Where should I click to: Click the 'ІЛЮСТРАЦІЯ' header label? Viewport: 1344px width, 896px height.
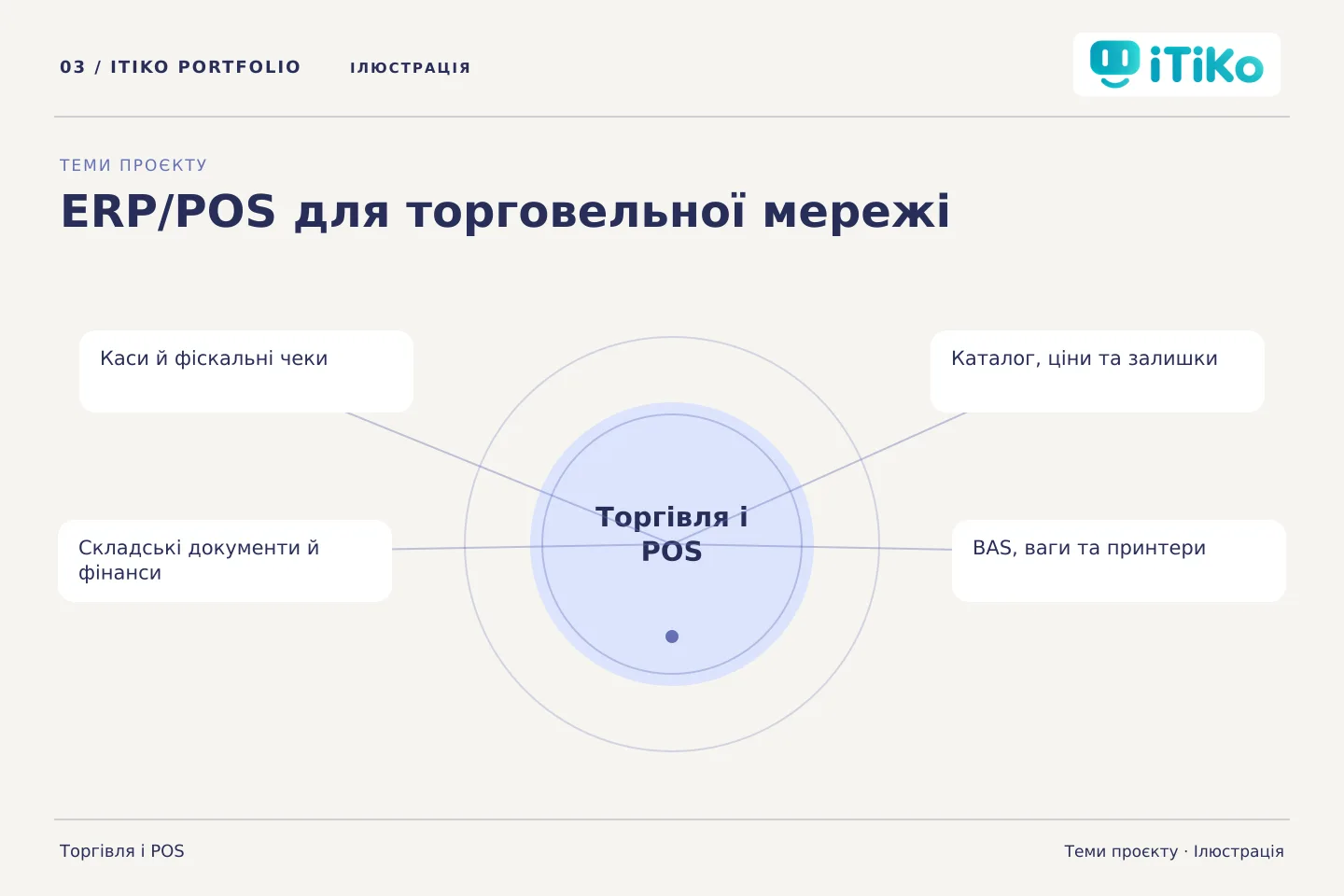pyautogui.click(x=411, y=67)
